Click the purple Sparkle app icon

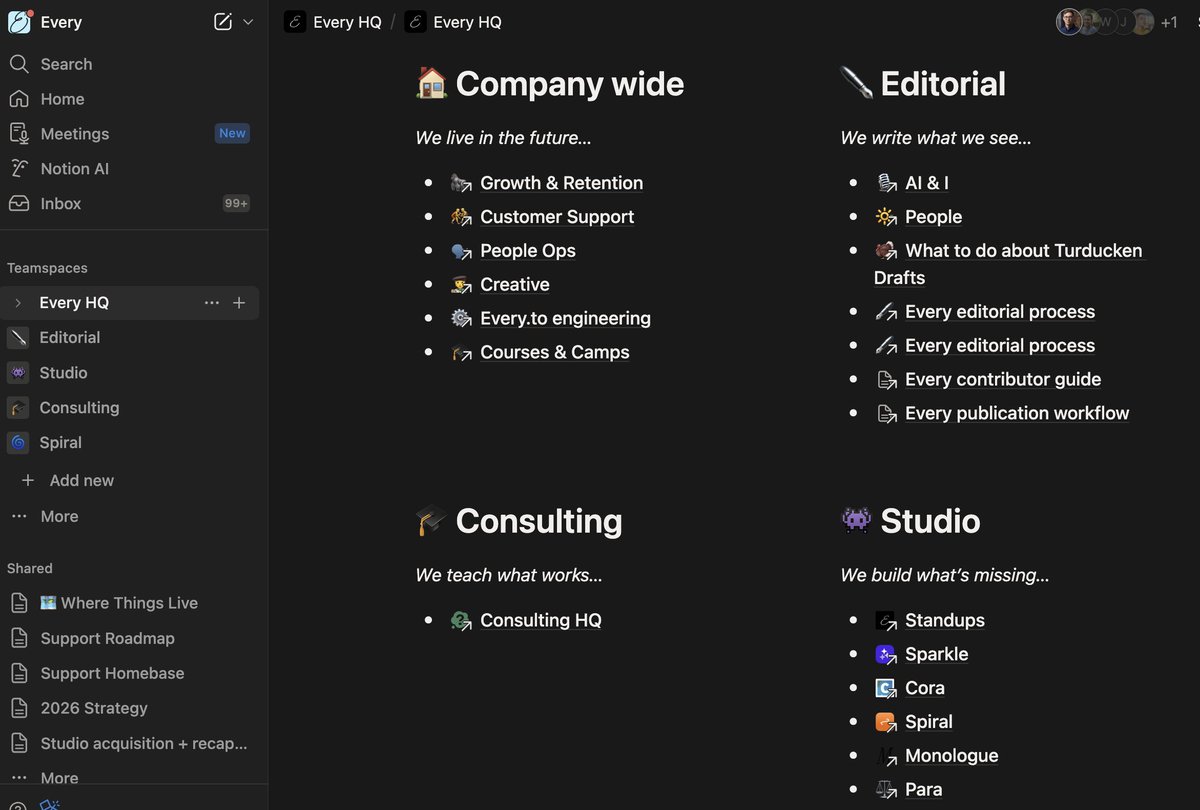click(886, 655)
